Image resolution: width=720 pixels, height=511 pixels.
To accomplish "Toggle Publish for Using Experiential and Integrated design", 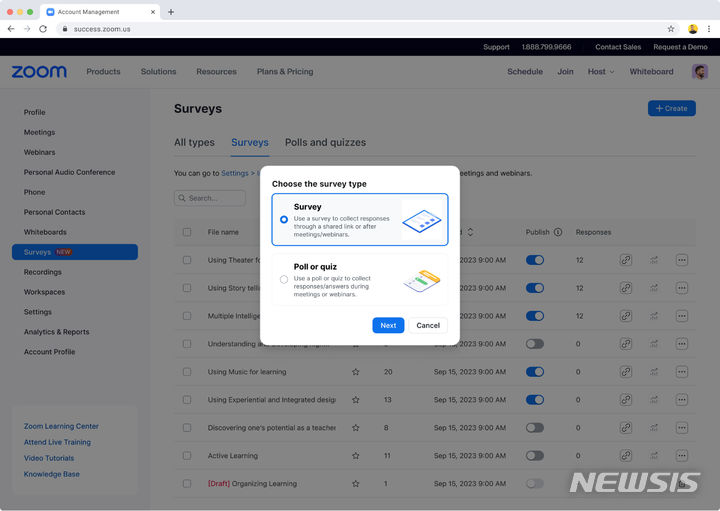I will (x=535, y=400).
